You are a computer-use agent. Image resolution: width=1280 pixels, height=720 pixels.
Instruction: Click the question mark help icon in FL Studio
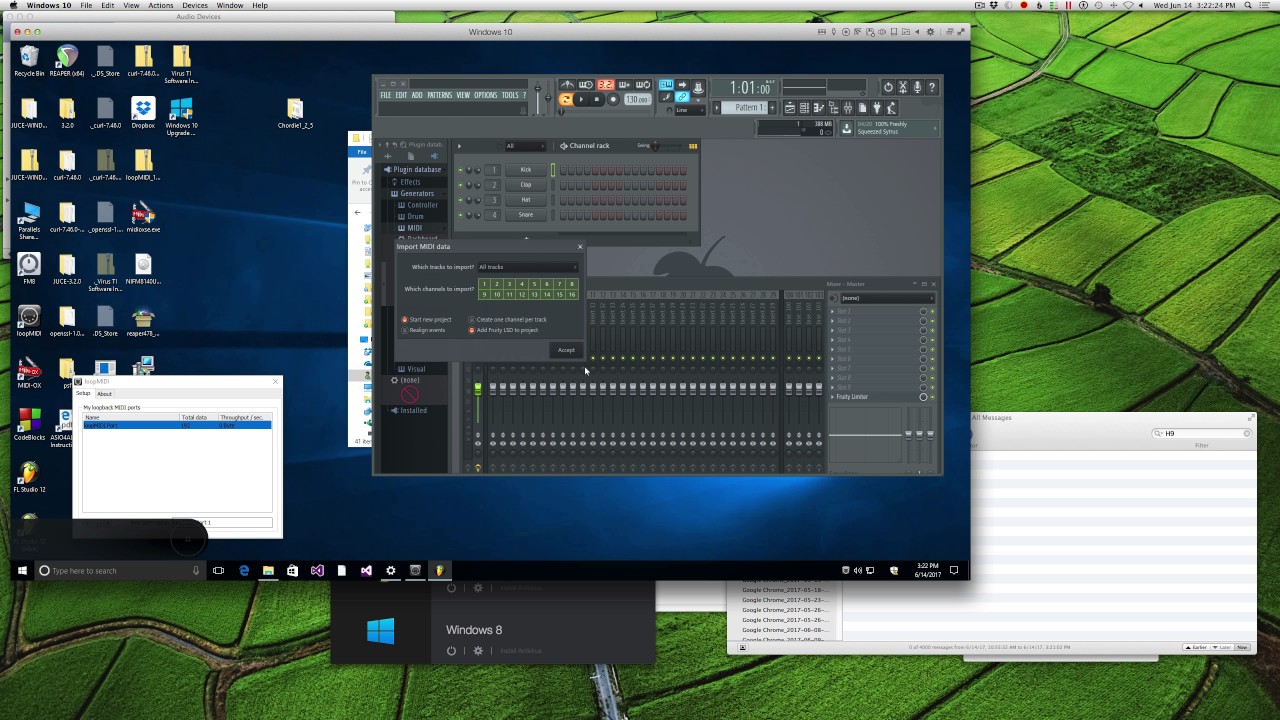932,87
